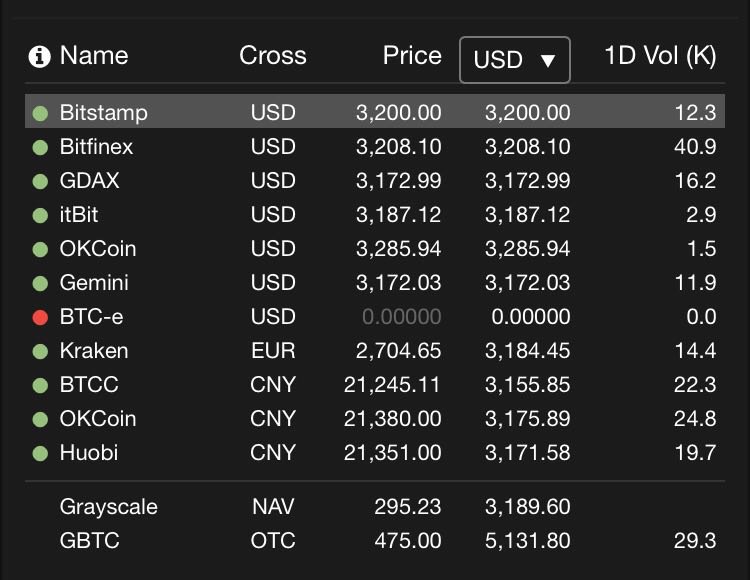The height and width of the screenshot is (580, 750).
Task: Click the OKCoin CNY price 21,380.00
Action: coord(392,419)
